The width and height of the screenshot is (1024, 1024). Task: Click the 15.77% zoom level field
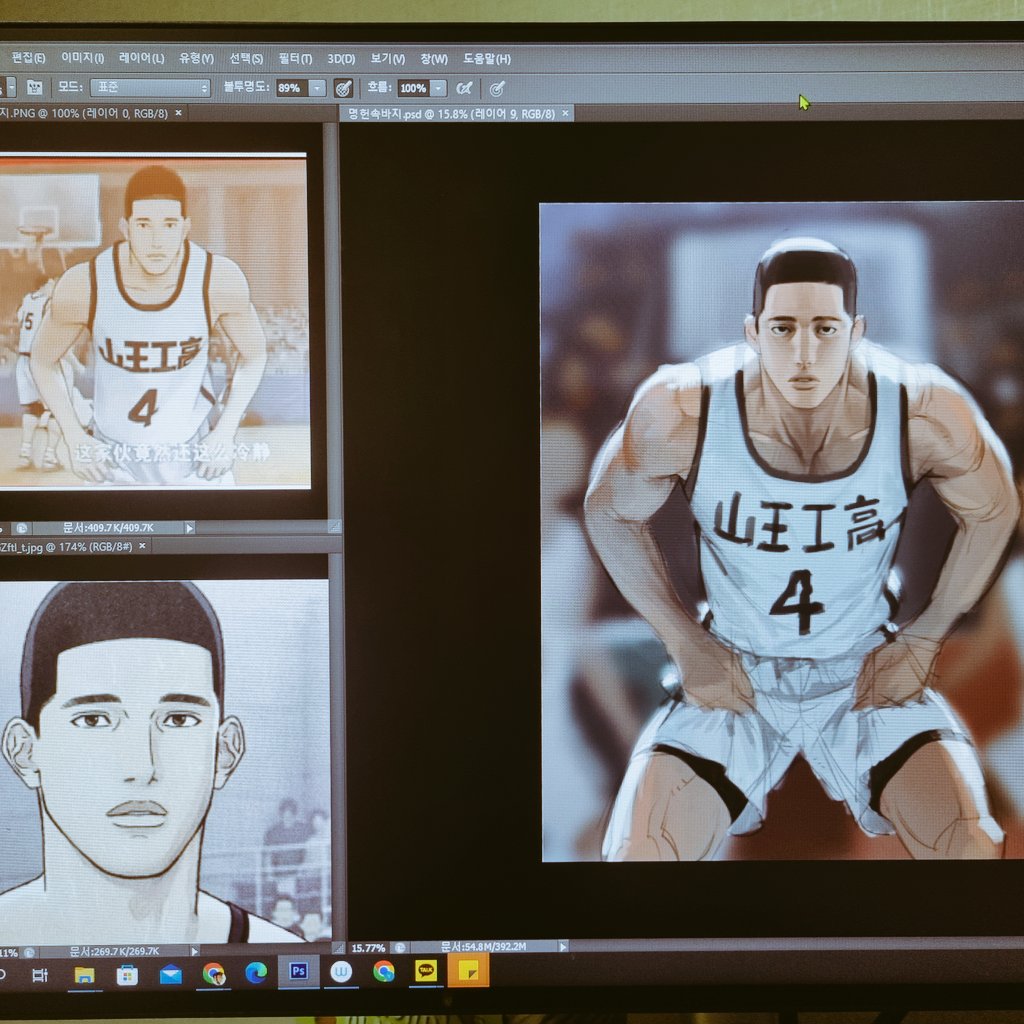pos(368,948)
